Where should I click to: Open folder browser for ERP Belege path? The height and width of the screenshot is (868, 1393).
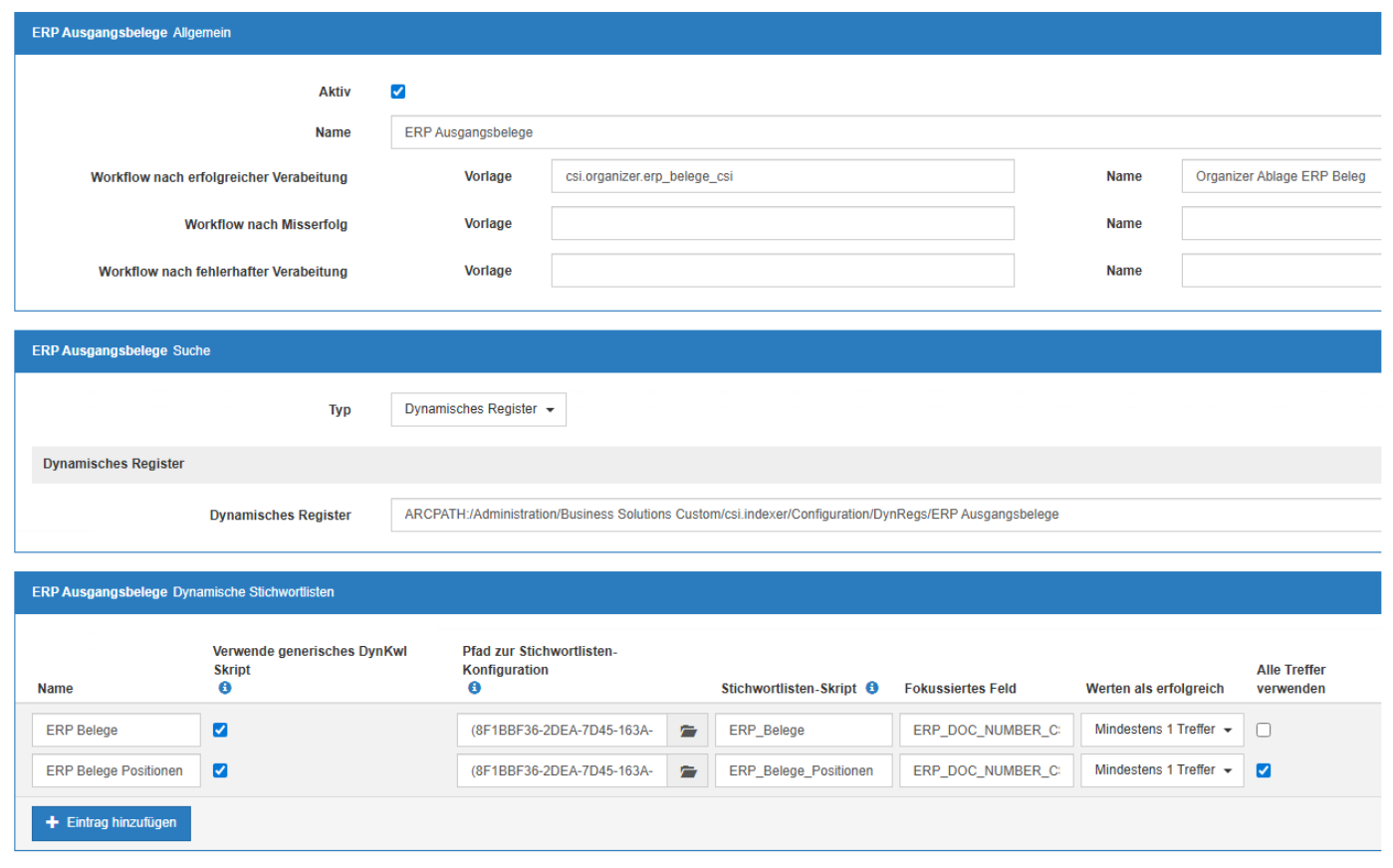click(688, 731)
